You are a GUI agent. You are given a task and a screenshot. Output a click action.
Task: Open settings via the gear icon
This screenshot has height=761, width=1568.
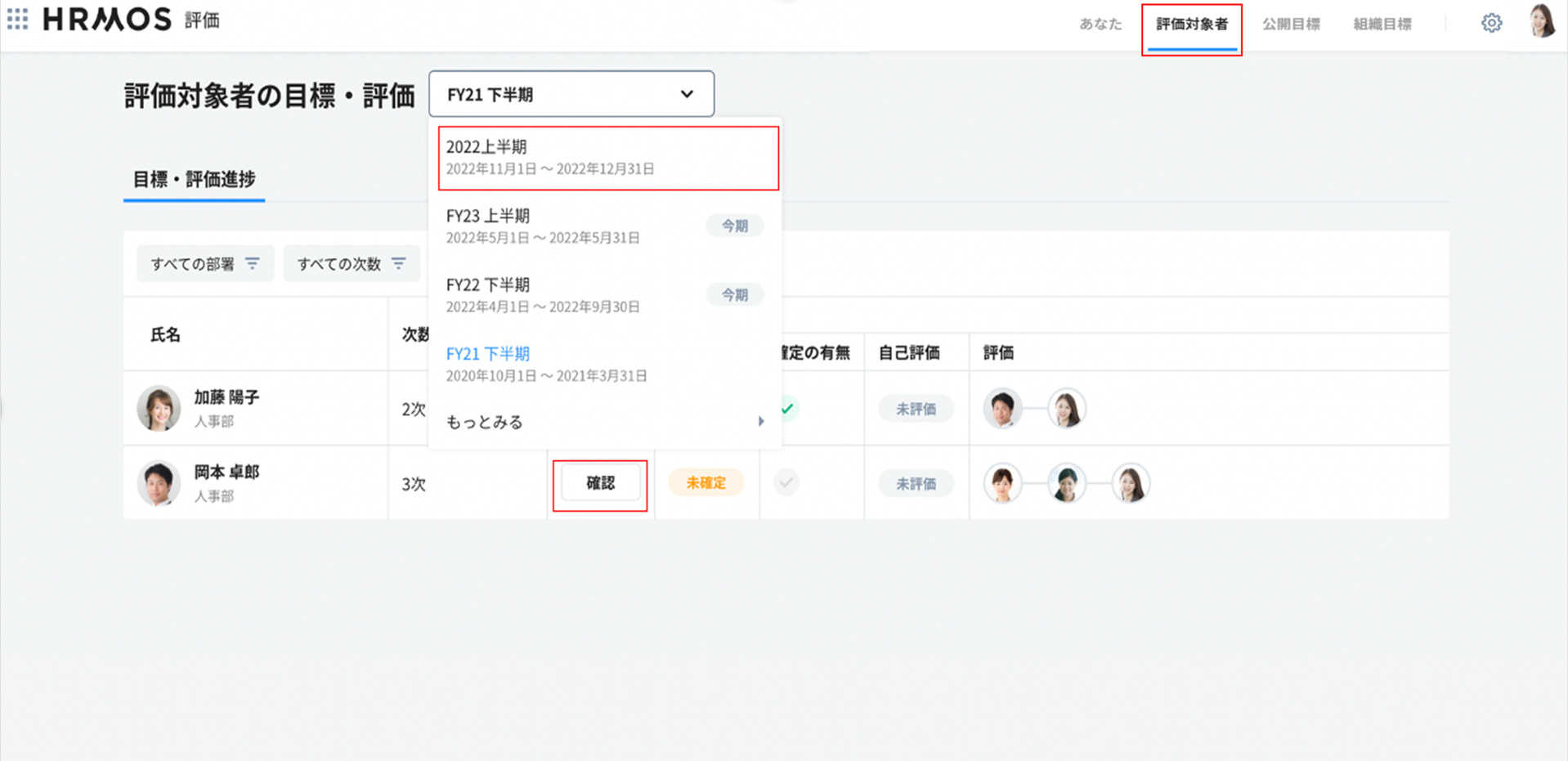click(x=1491, y=23)
